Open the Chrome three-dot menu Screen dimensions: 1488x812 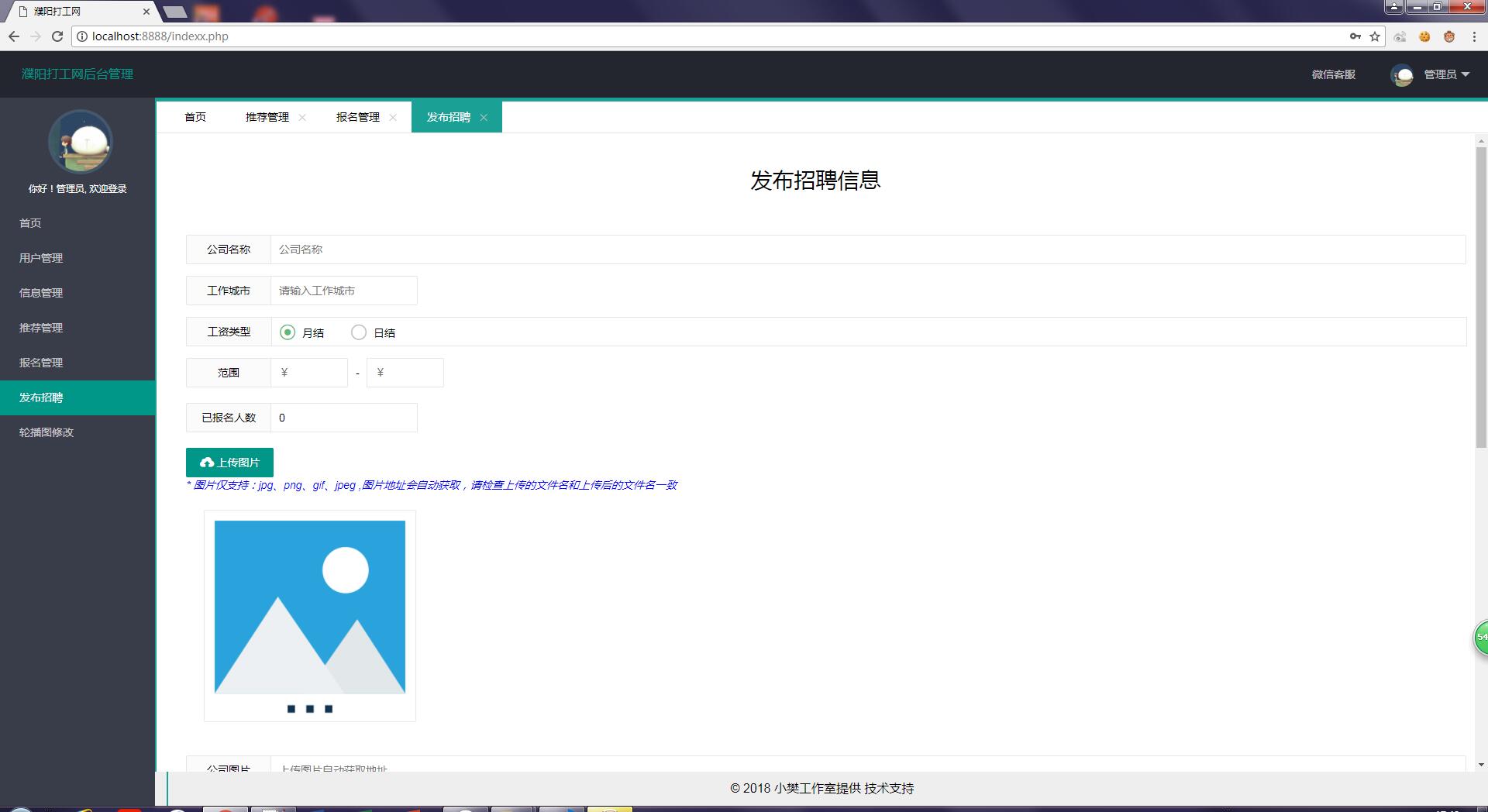click(x=1474, y=36)
